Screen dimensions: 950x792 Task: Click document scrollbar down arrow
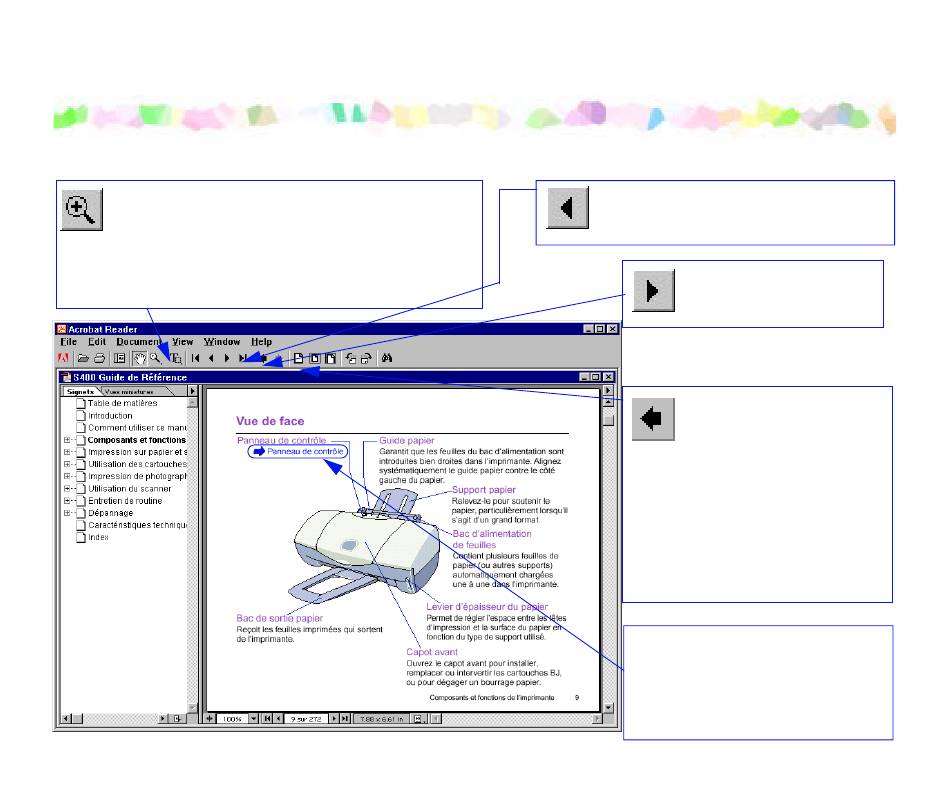[x=608, y=707]
